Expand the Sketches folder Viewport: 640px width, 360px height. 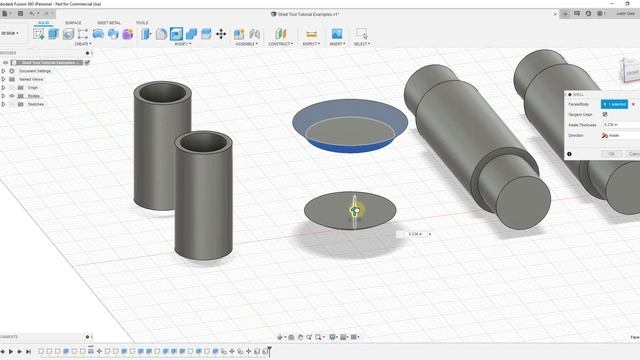[3, 104]
